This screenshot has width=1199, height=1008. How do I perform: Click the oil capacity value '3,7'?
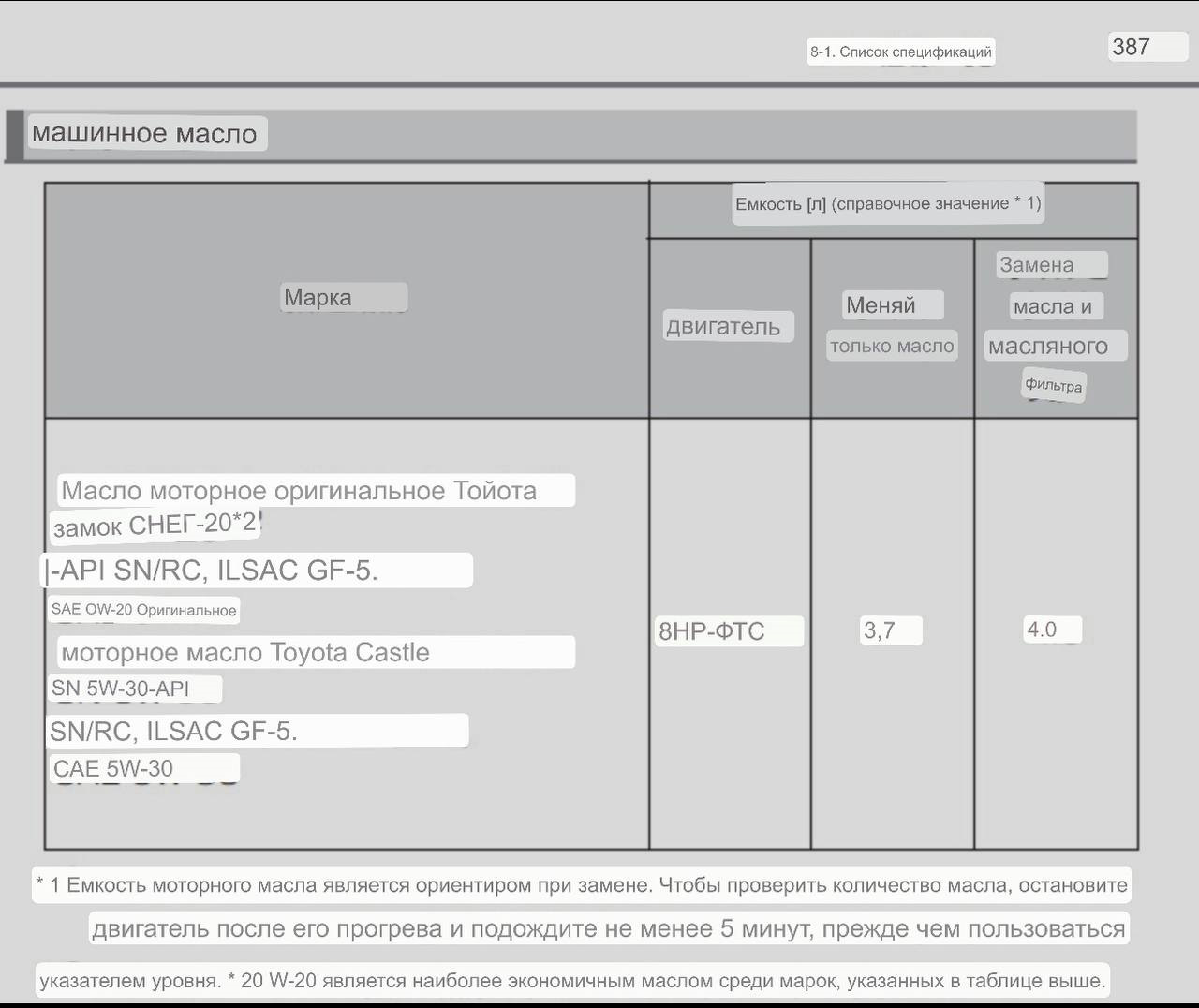(x=879, y=630)
